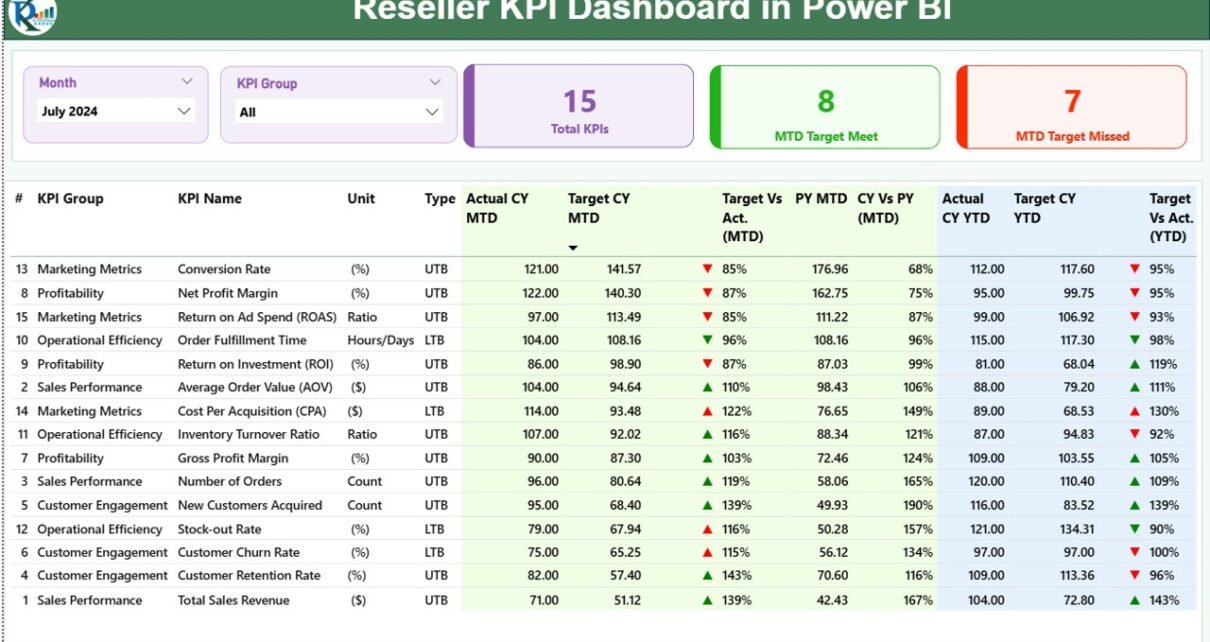Click Total Sales Revenue's green up MTD arrow
The width and height of the screenshot is (1210, 642).
point(707,600)
